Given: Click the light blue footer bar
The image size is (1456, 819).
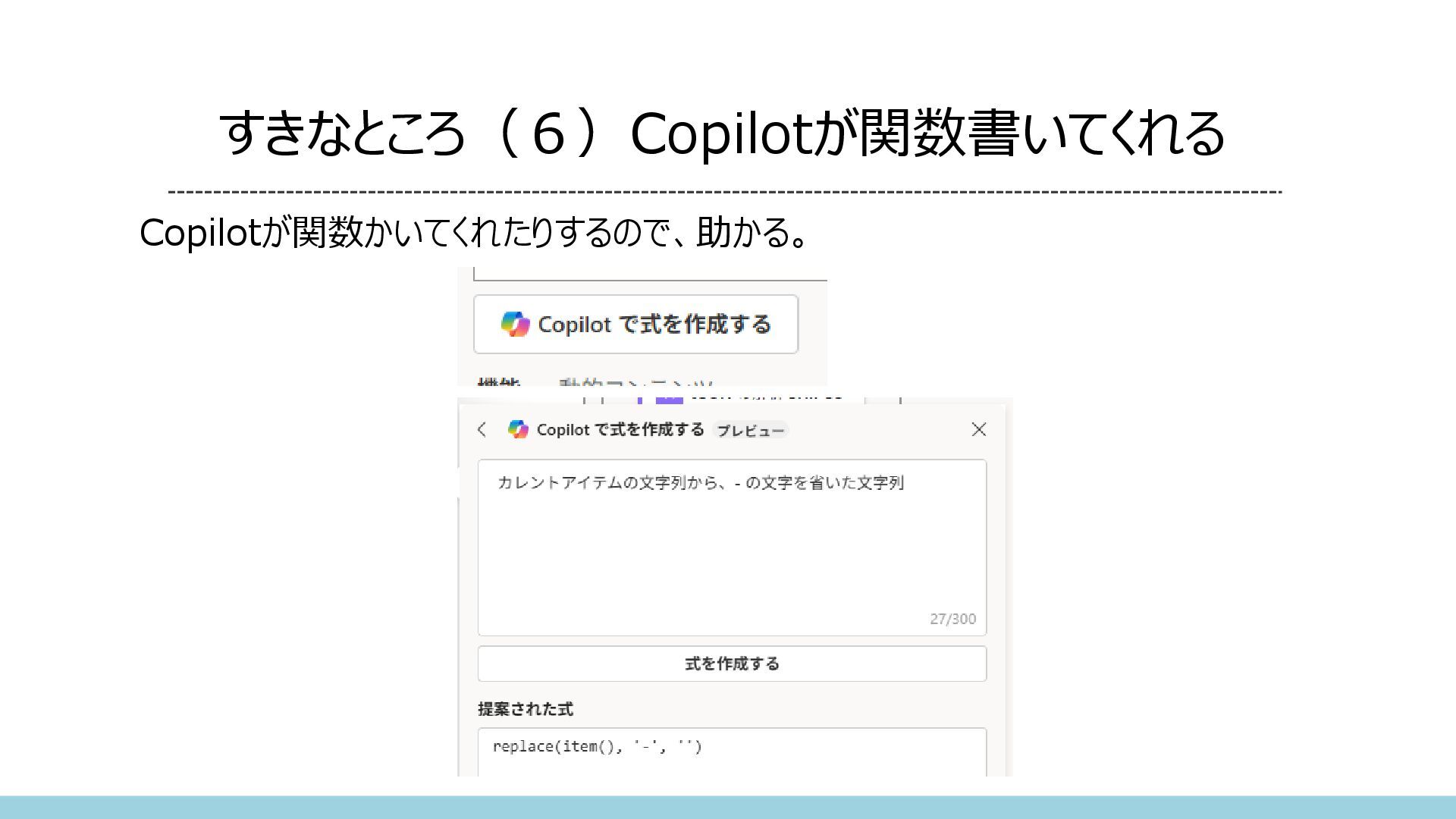Looking at the screenshot, I should tap(728, 807).
